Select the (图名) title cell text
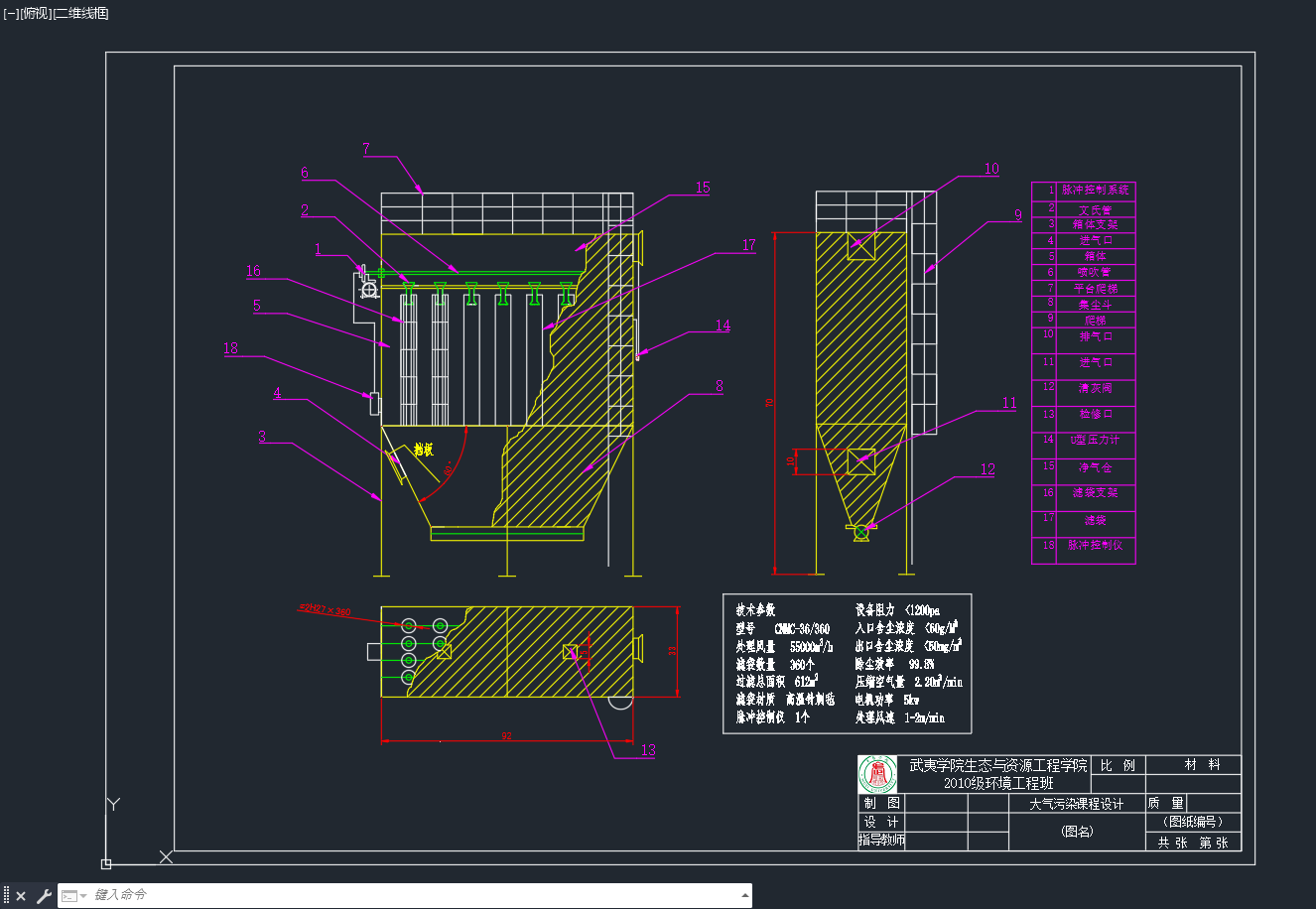 (1077, 832)
